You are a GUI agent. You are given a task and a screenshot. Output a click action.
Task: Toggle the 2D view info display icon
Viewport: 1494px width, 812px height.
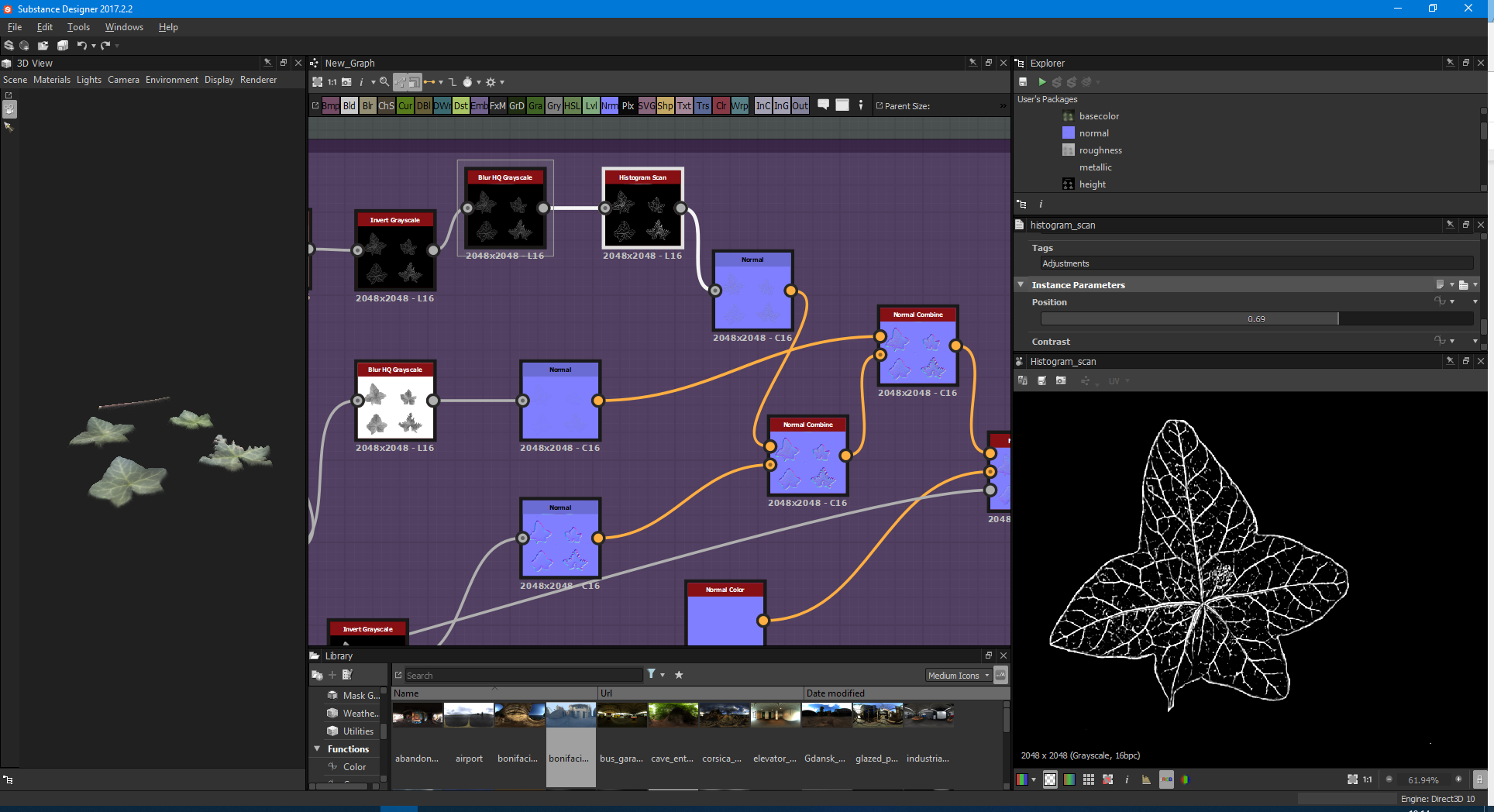[x=1127, y=779]
